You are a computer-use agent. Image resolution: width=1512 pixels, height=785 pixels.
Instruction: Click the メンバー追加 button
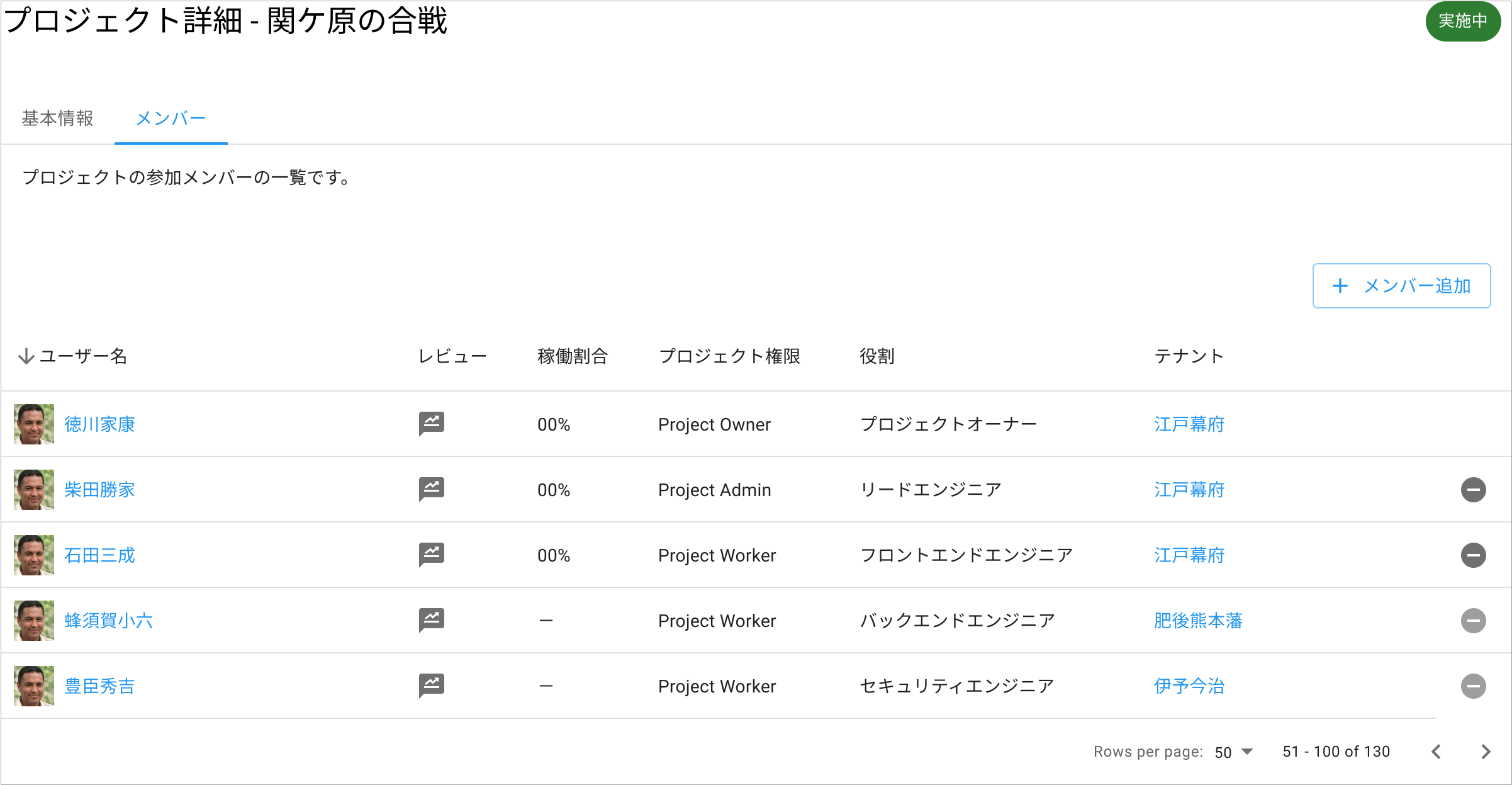(x=1401, y=286)
